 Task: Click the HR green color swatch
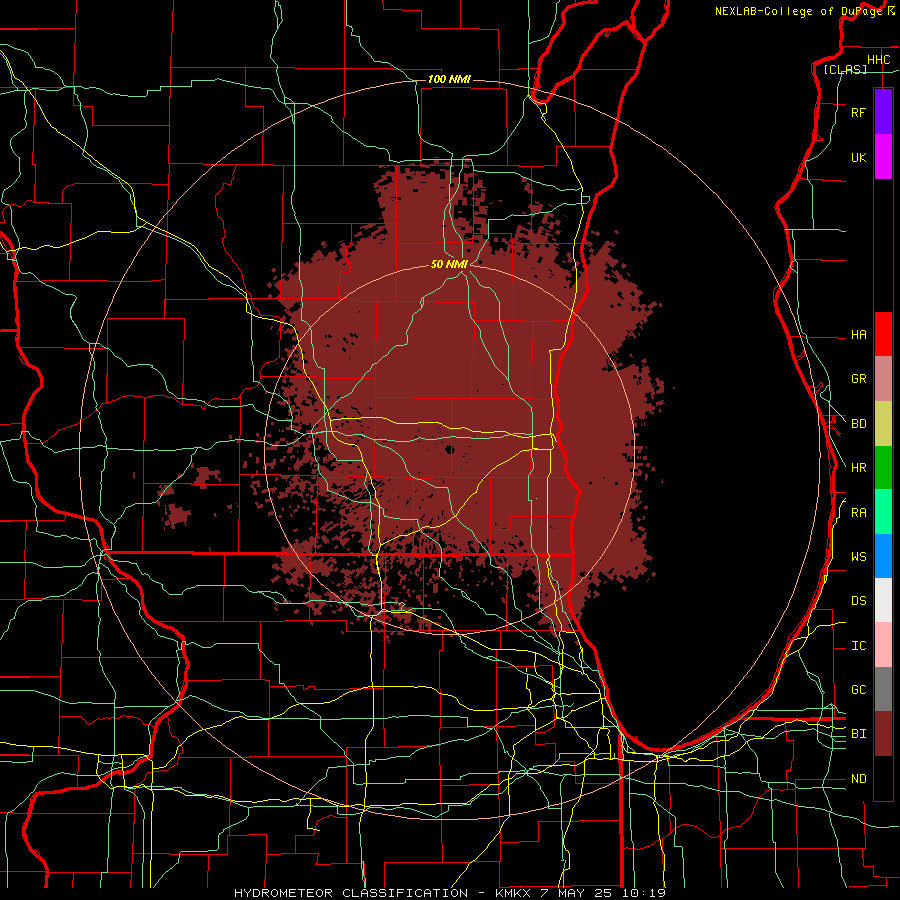tap(883, 468)
